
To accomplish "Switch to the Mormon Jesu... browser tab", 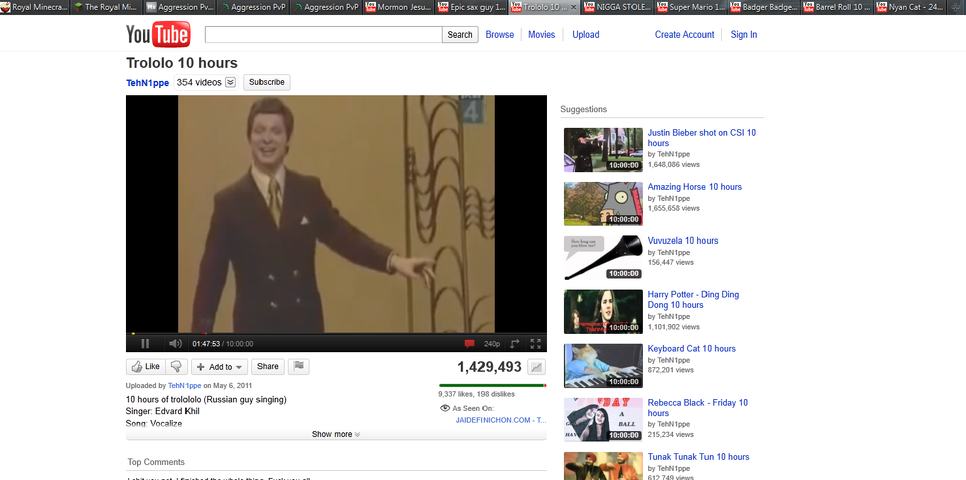I will [398, 7].
